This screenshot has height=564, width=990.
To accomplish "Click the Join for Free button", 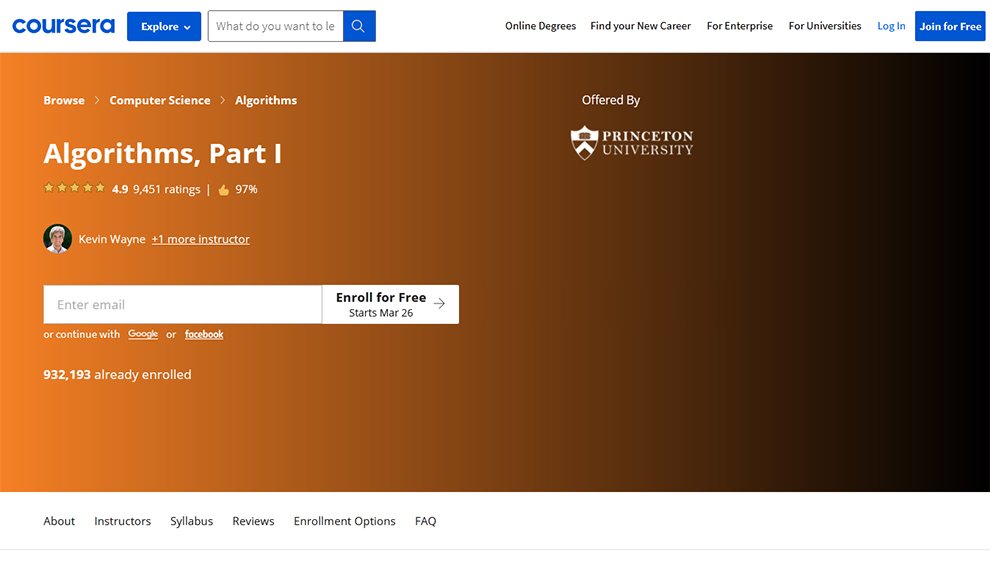I will coord(950,26).
